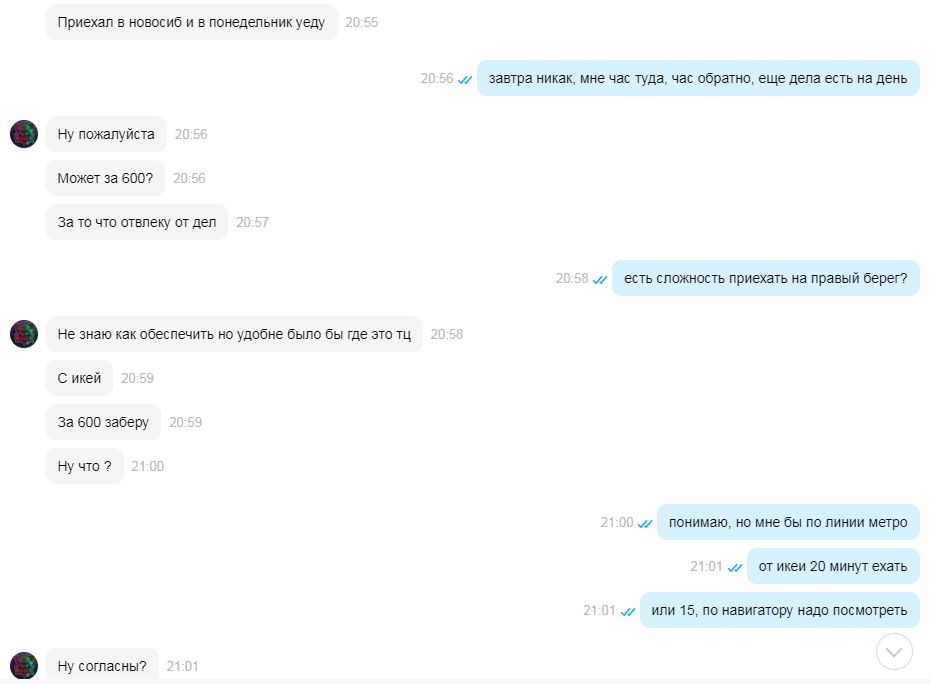This screenshot has height=684, width=931.
Task: Select message "За 600 заберу"
Action: [103, 422]
